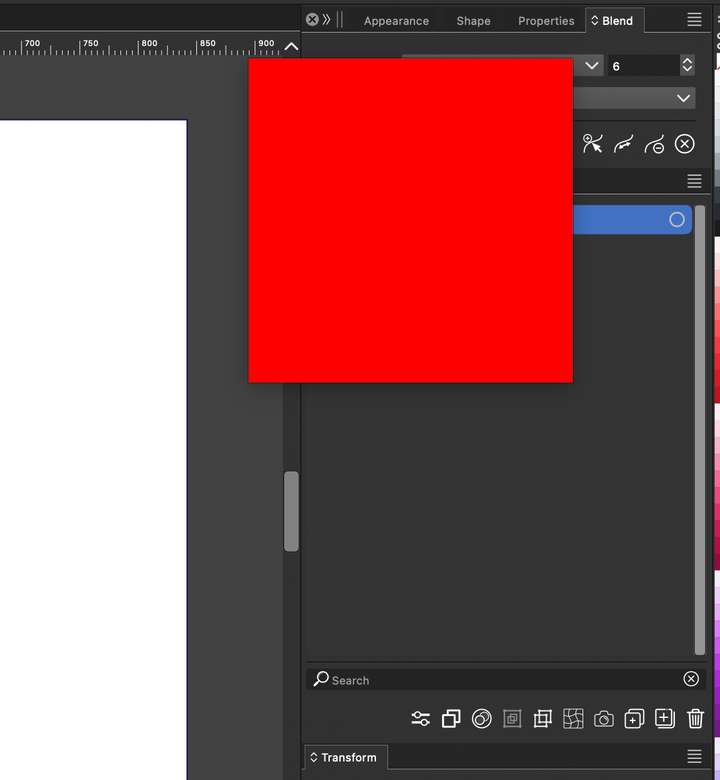Click the steps stepper arrows
This screenshot has height=780, width=720.
coord(687,65)
